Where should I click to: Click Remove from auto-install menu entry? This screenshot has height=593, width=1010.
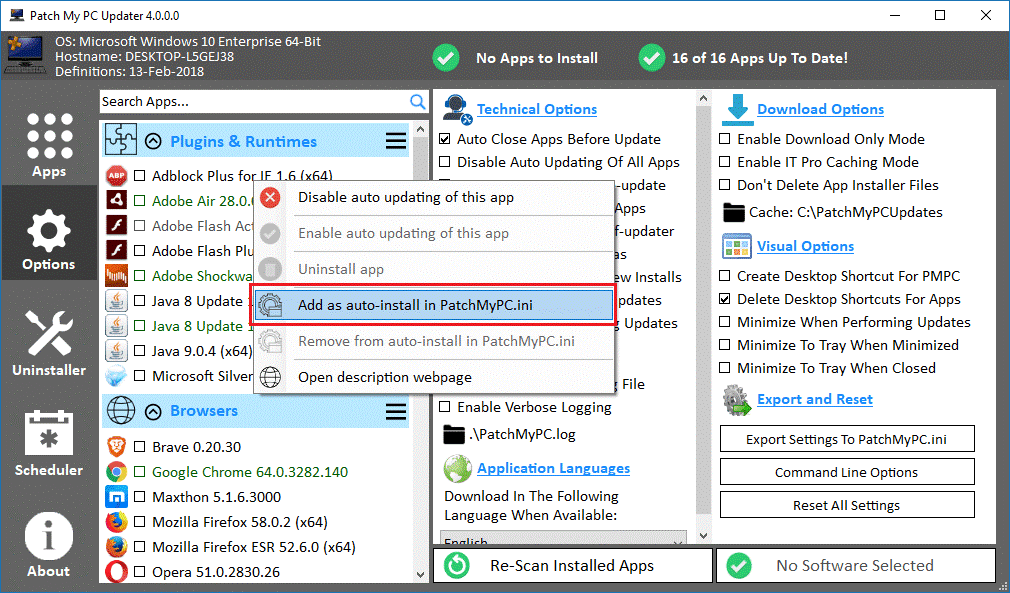click(434, 341)
